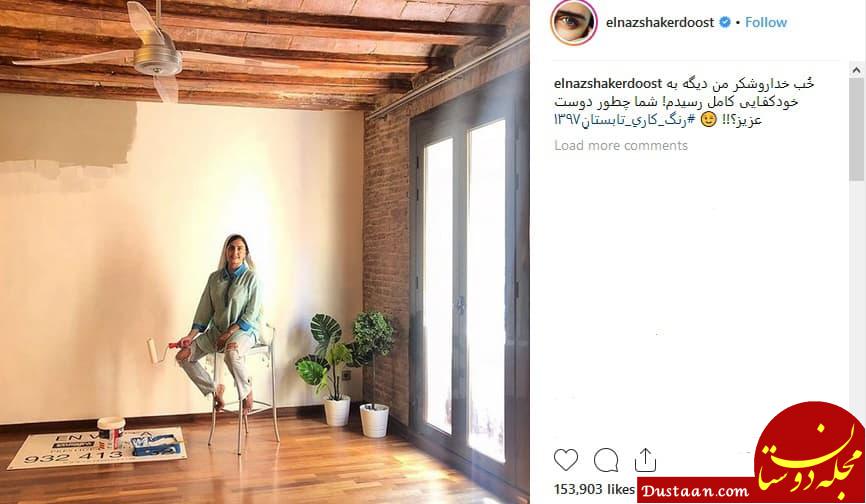Click the comments panel scroll-up arrow

pos(857,70)
